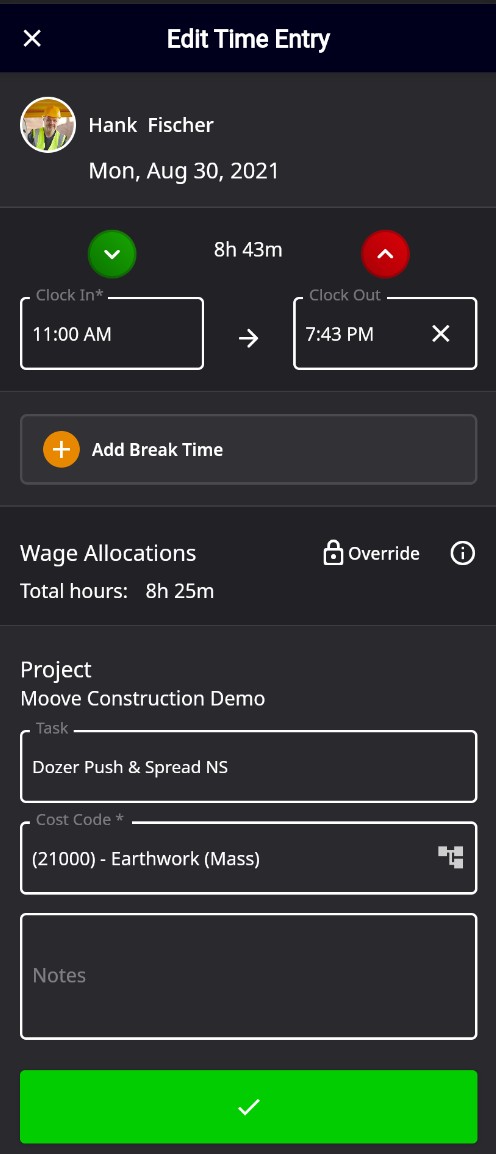
Task: Click the green down chevron circle
Action: [112, 254]
